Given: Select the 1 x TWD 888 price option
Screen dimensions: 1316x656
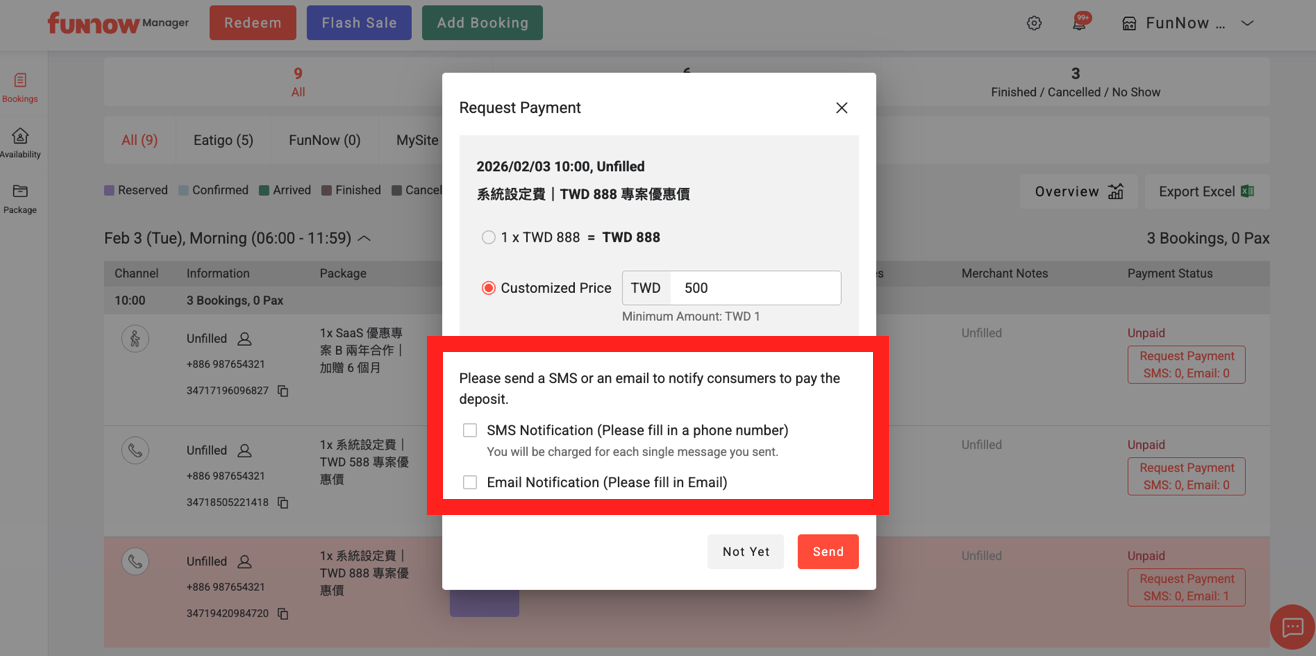Looking at the screenshot, I should point(488,237).
